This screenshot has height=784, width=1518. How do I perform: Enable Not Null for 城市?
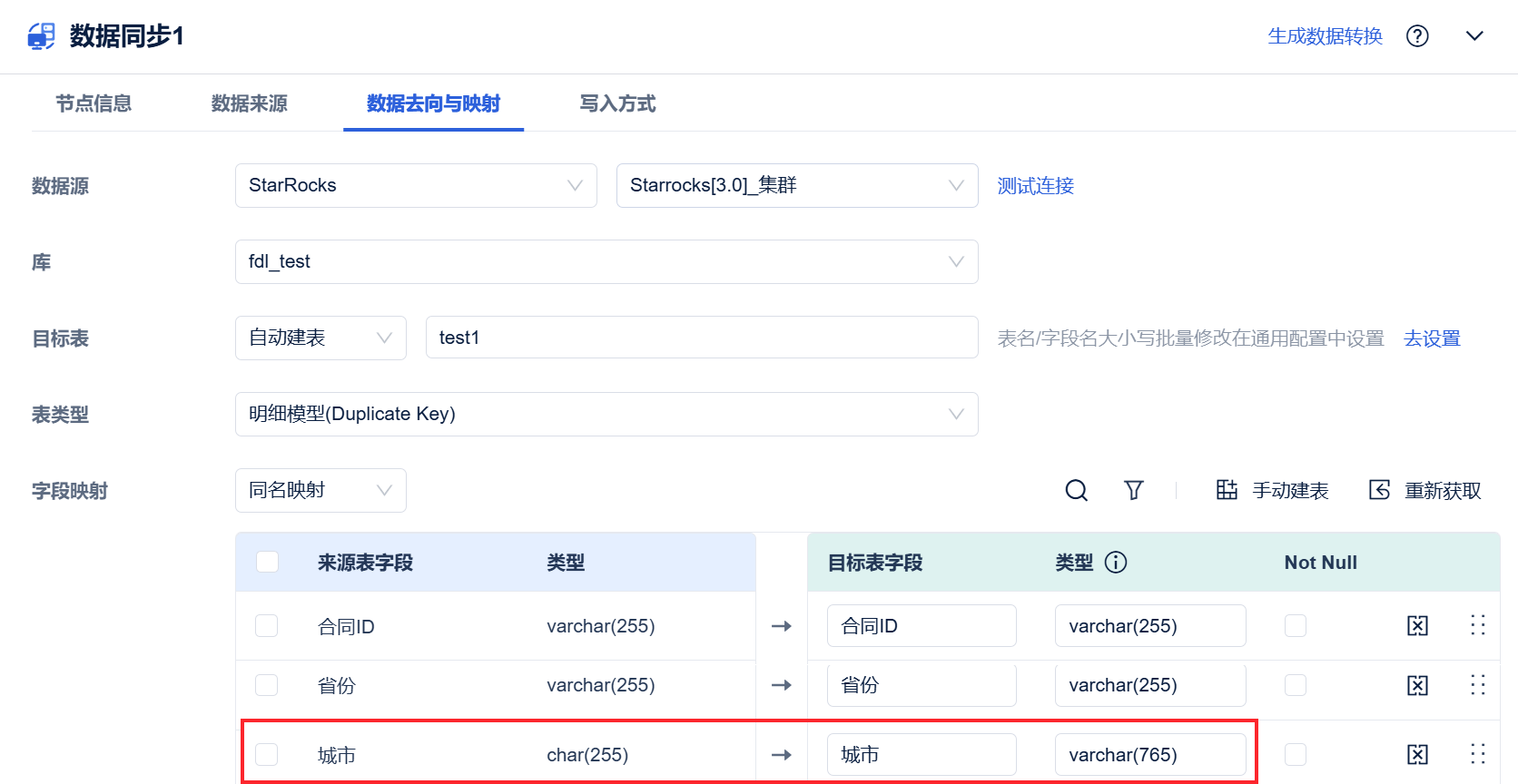(1296, 754)
